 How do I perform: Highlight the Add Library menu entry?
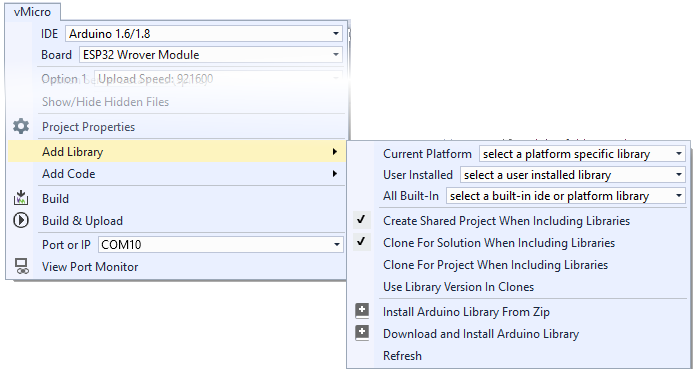click(177, 152)
